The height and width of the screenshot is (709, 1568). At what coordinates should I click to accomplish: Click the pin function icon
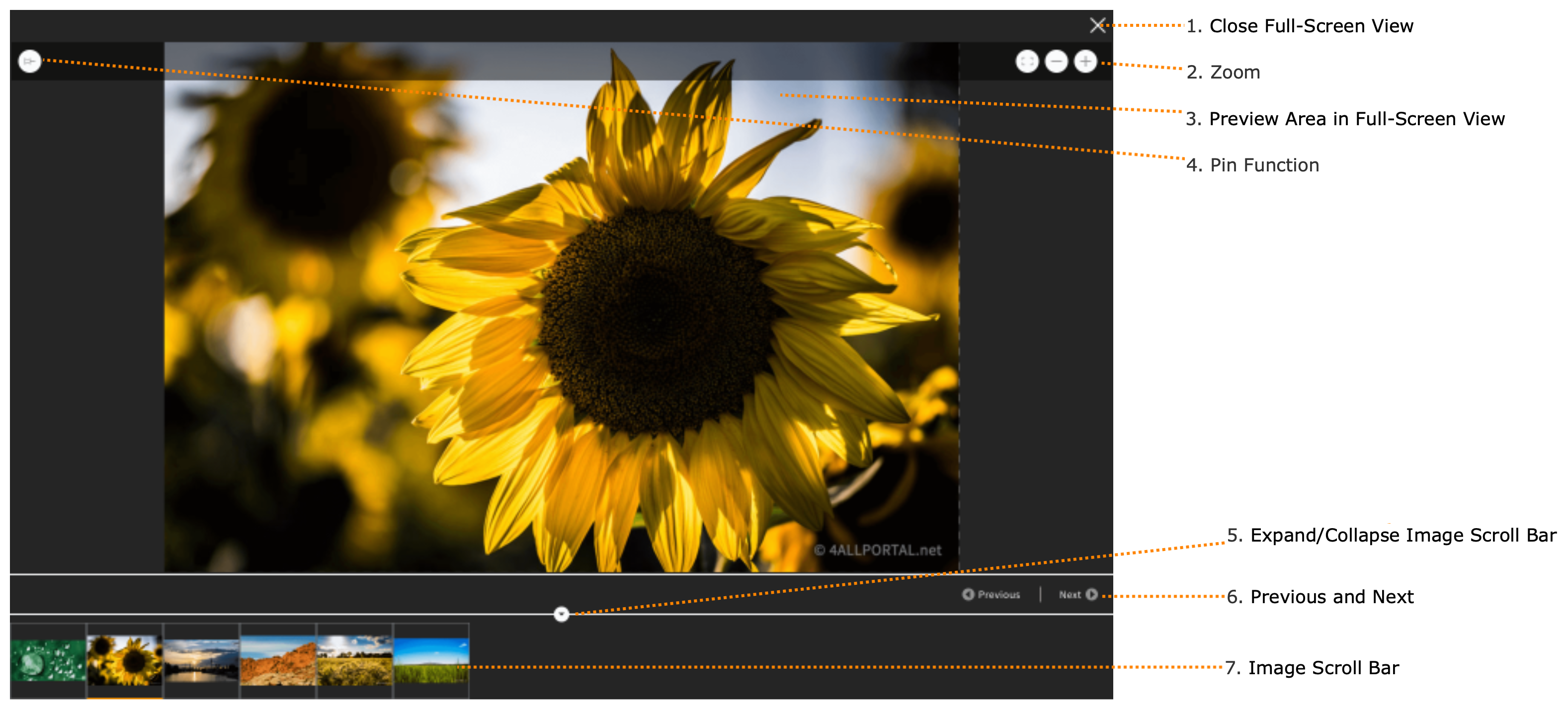point(29,61)
